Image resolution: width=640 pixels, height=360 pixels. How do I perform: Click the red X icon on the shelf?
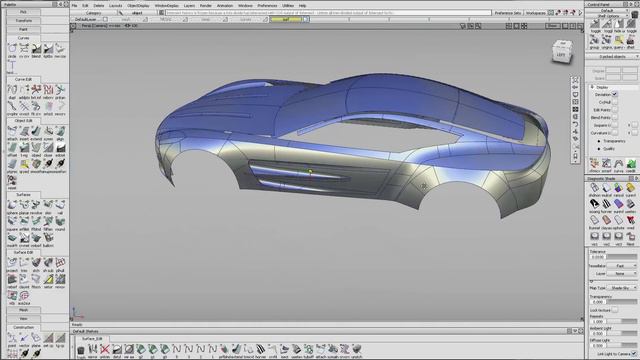click(105, 349)
